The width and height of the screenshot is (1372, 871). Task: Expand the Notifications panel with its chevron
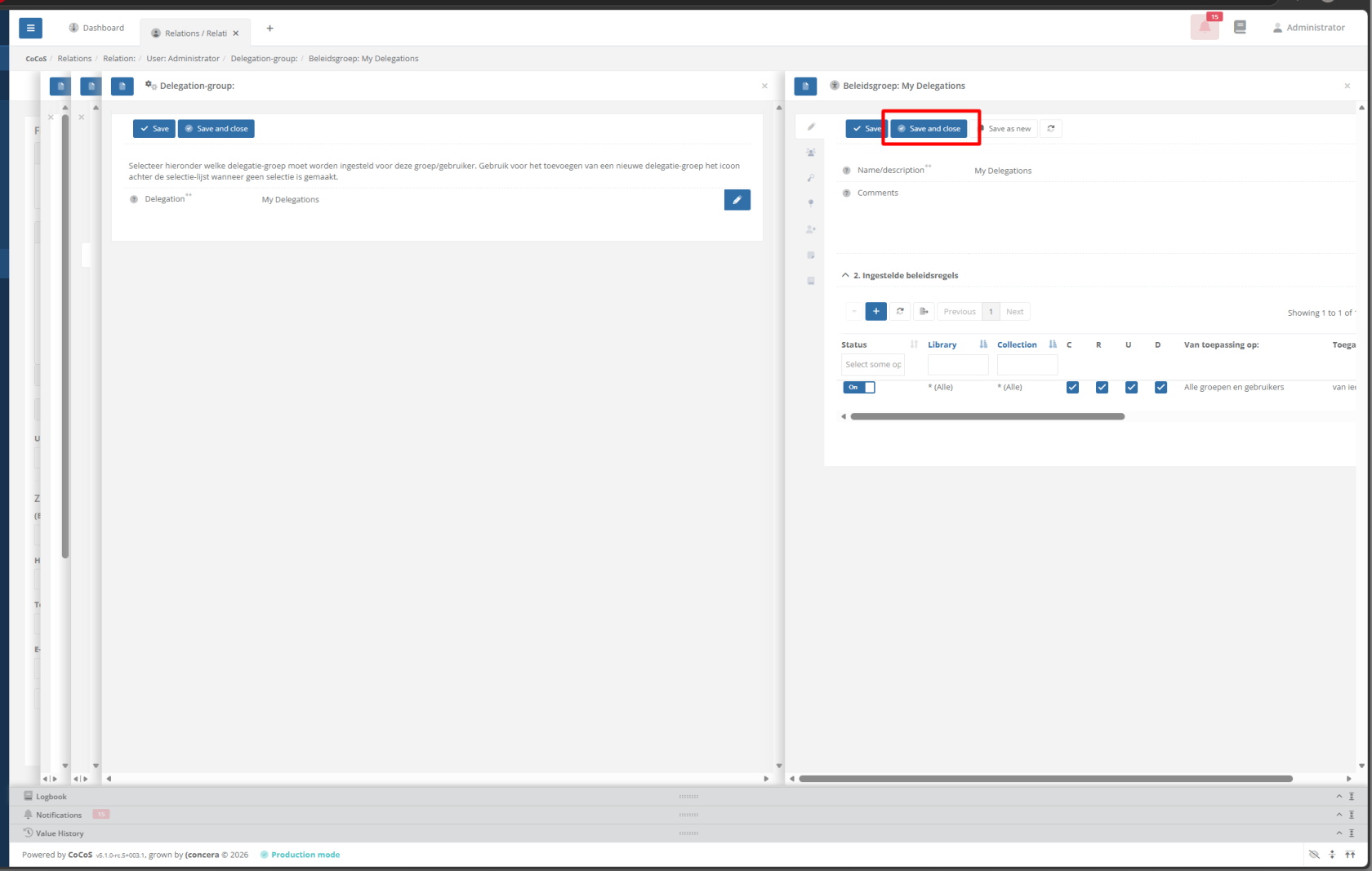[x=1339, y=815]
